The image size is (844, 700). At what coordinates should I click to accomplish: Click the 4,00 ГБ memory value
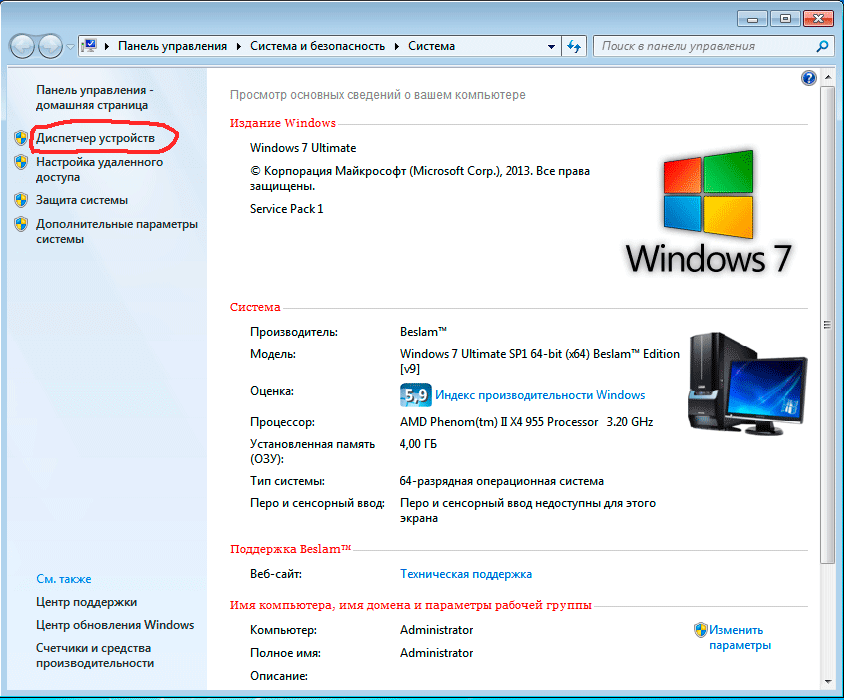coord(418,444)
